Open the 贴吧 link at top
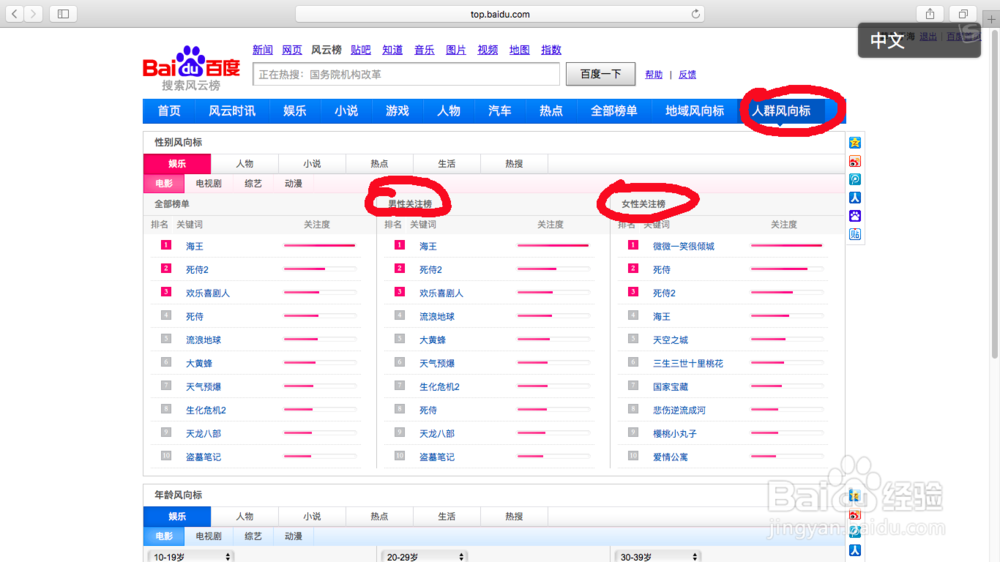1000x562 pixels. 361,50
